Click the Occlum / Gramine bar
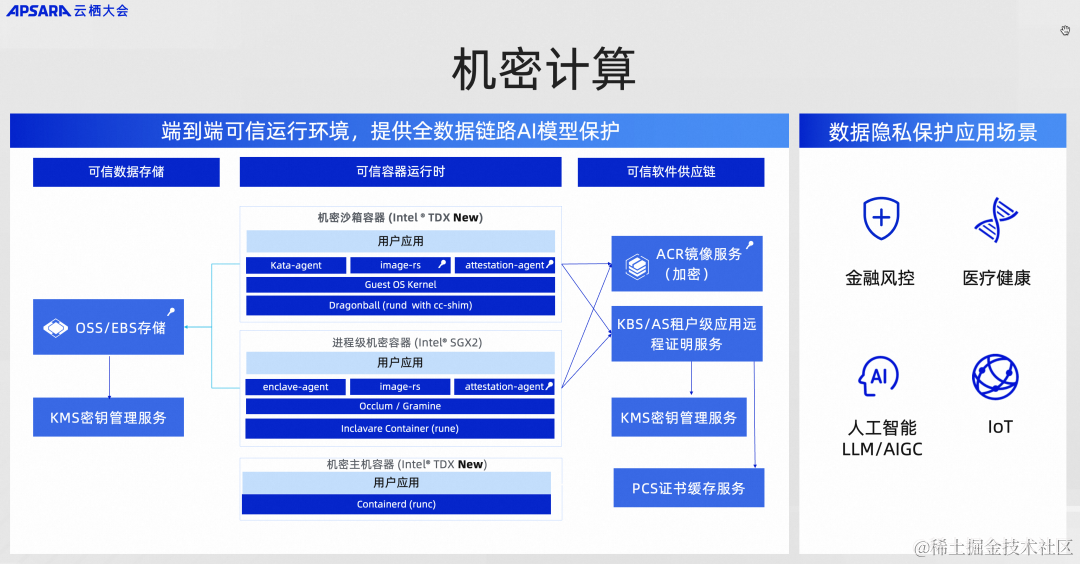This screenshot has height=564, width=1080. point(400,406)
